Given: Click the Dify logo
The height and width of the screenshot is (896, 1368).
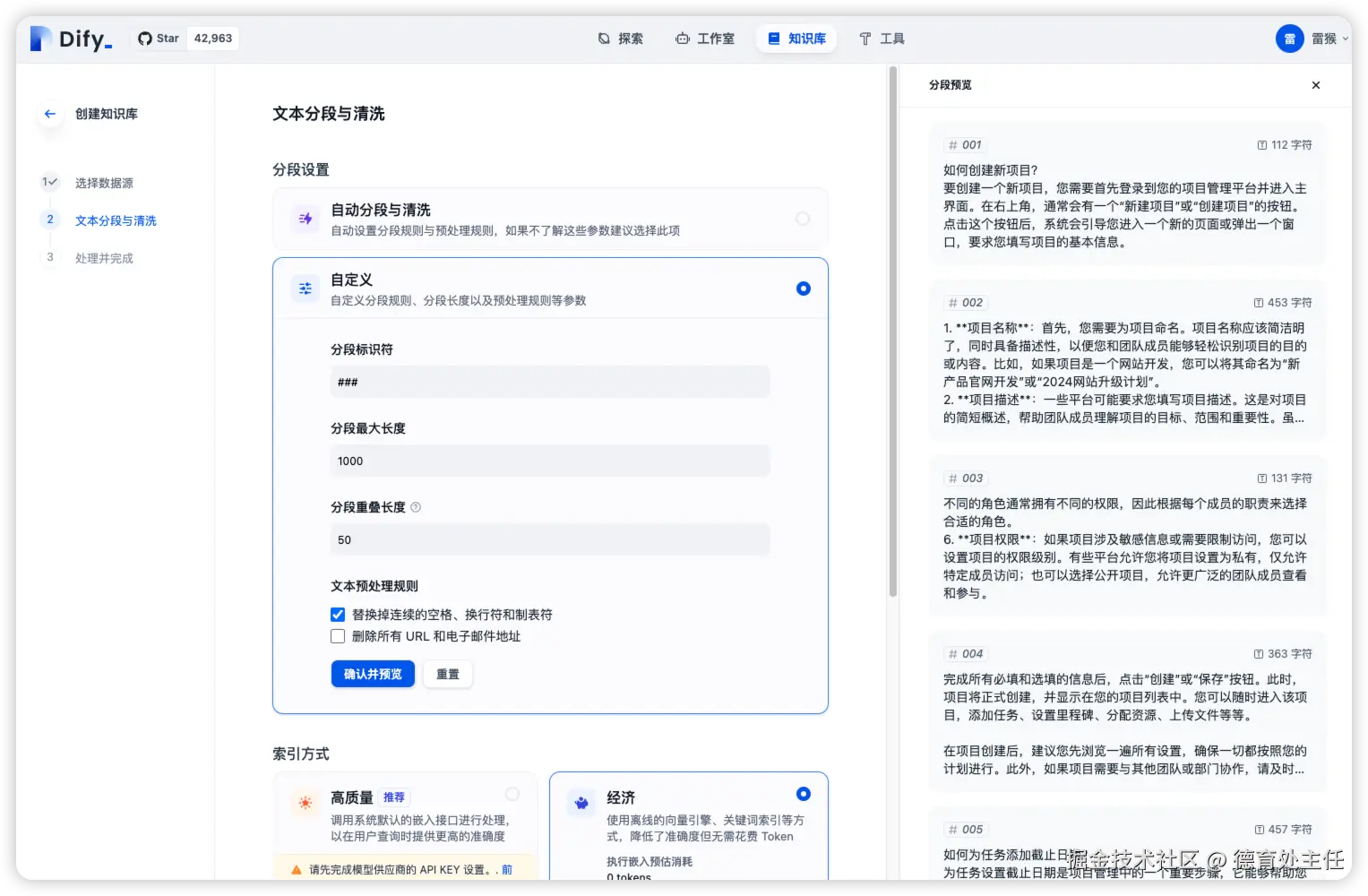Looking at the screenshot, I should pos(71,39).
